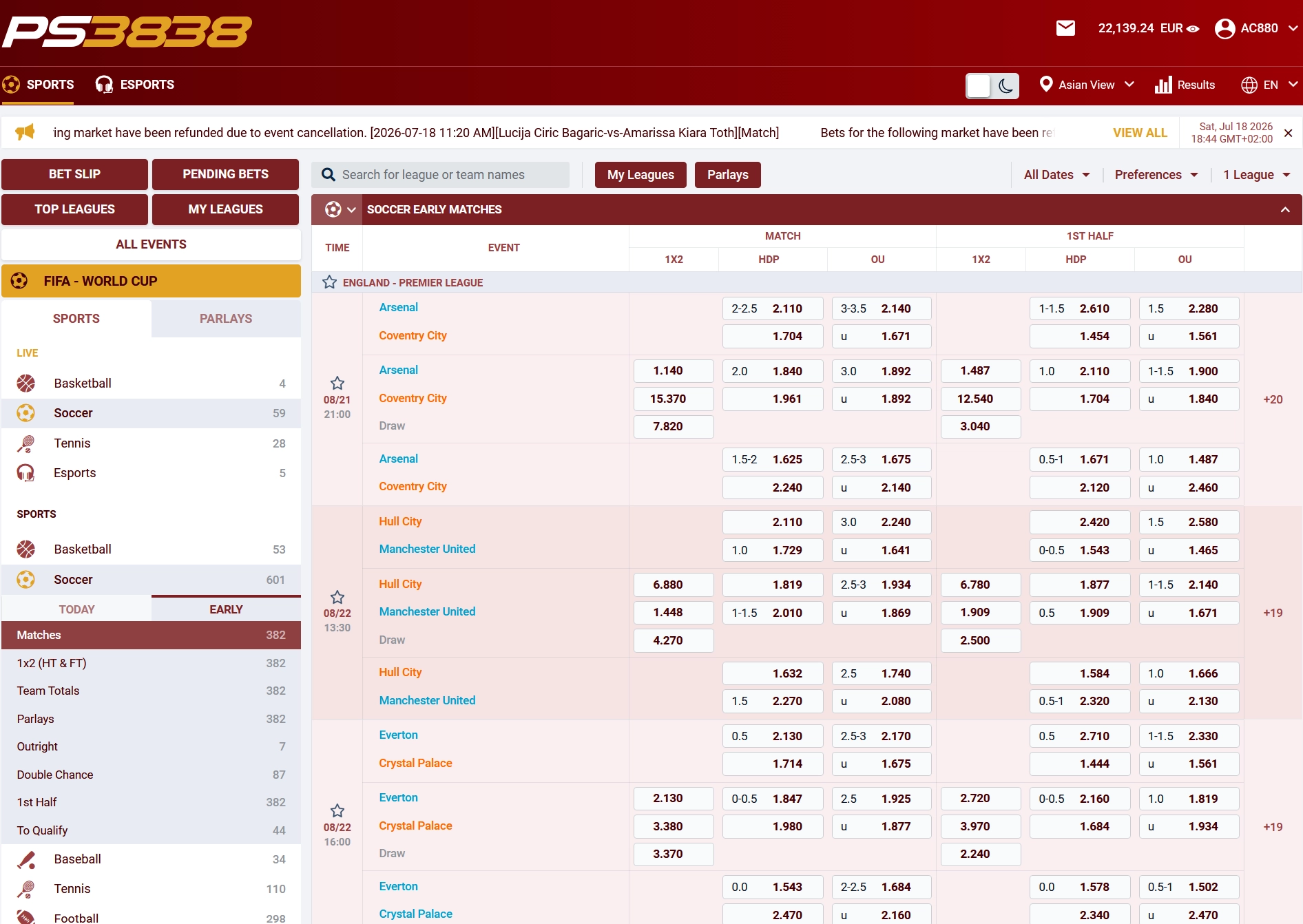Screen dimensions: 1303x924
Task: Click the PS3838 logo
Action: [x=127, y=32]
